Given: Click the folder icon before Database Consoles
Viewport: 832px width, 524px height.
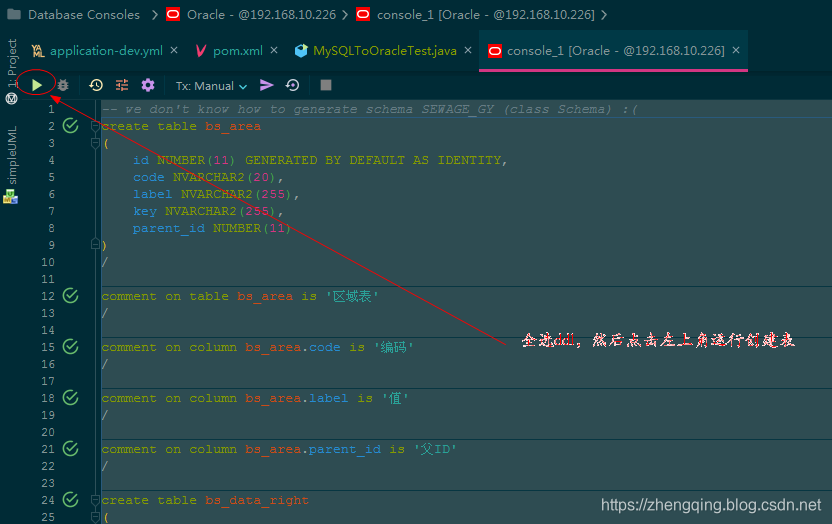Looking at the screenshot, I should click(14, 14).
